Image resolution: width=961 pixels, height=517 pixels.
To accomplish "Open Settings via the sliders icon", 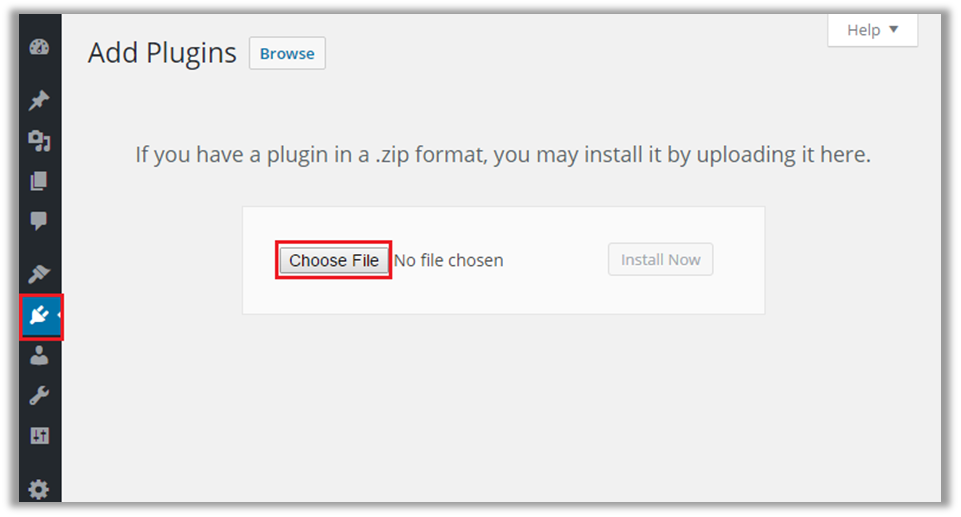I will point(39,436).
